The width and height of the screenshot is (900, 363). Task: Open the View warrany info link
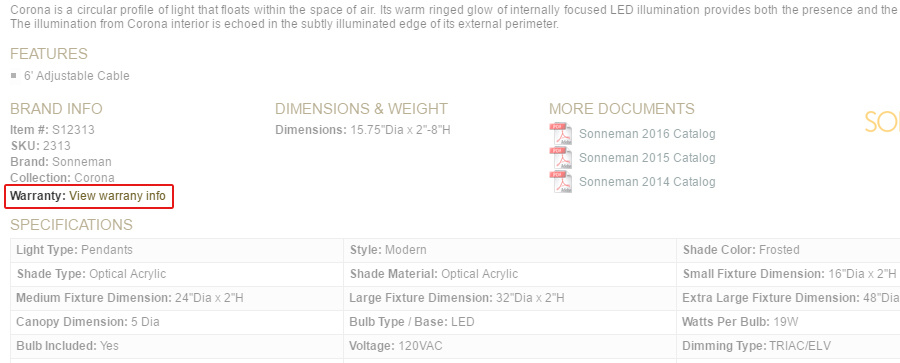click(x=117, y=196)
